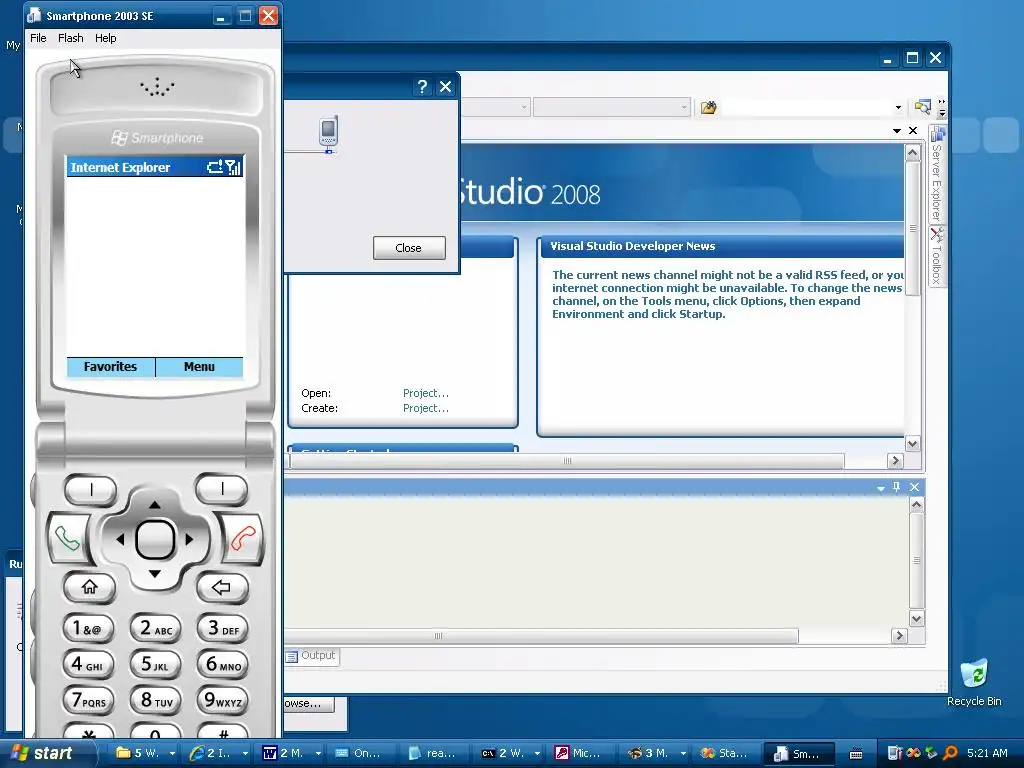The height and width of the screenshot is (768, 1024).
Task: Expand the second toolbar combo box
Action: coord(684,107)
